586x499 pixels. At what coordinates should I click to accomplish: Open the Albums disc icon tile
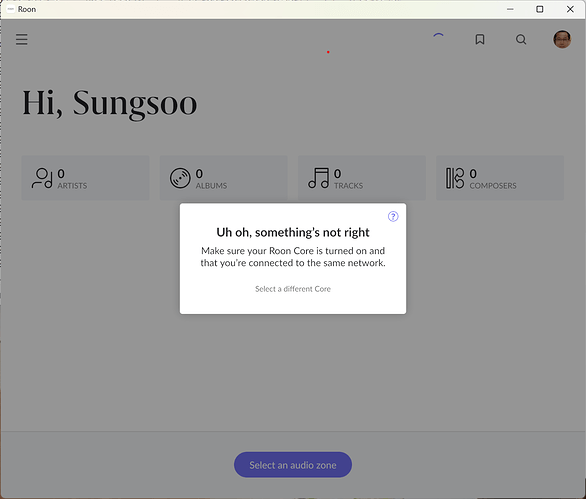[223, 178]
